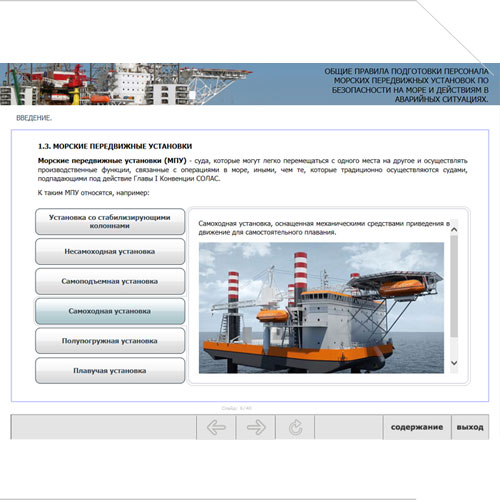Advance to next slide with right arrow
Screen dimensions: 500x500
pyautogui.click(x=256, y=427)
